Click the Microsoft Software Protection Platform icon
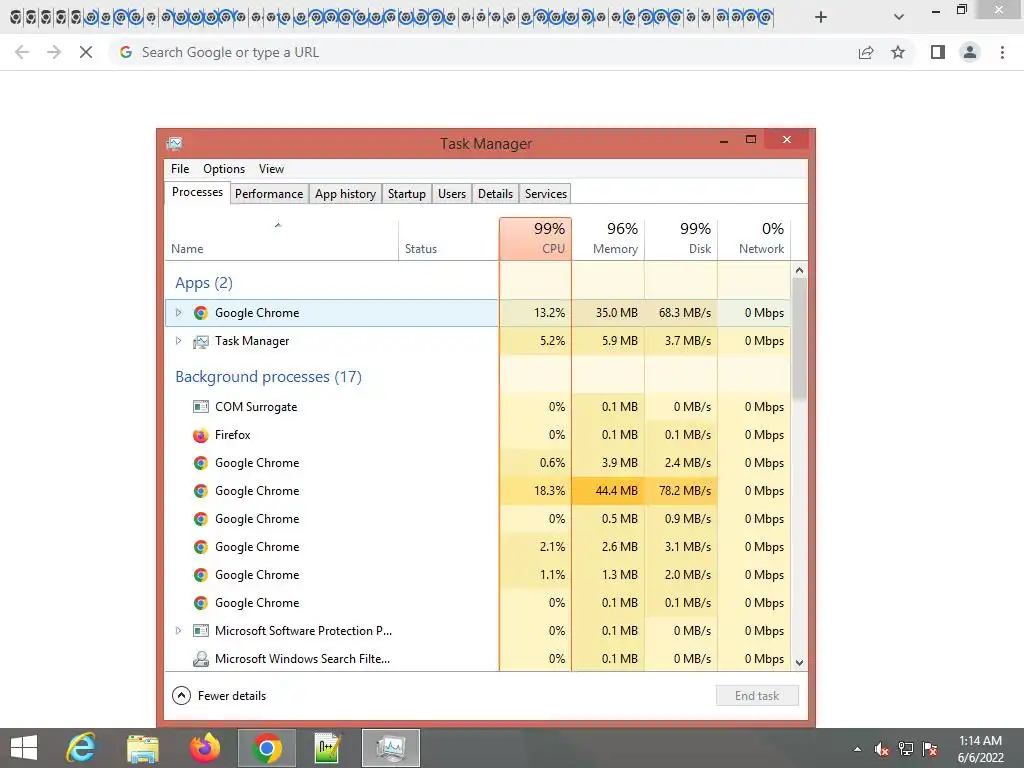 coord(200,631)
